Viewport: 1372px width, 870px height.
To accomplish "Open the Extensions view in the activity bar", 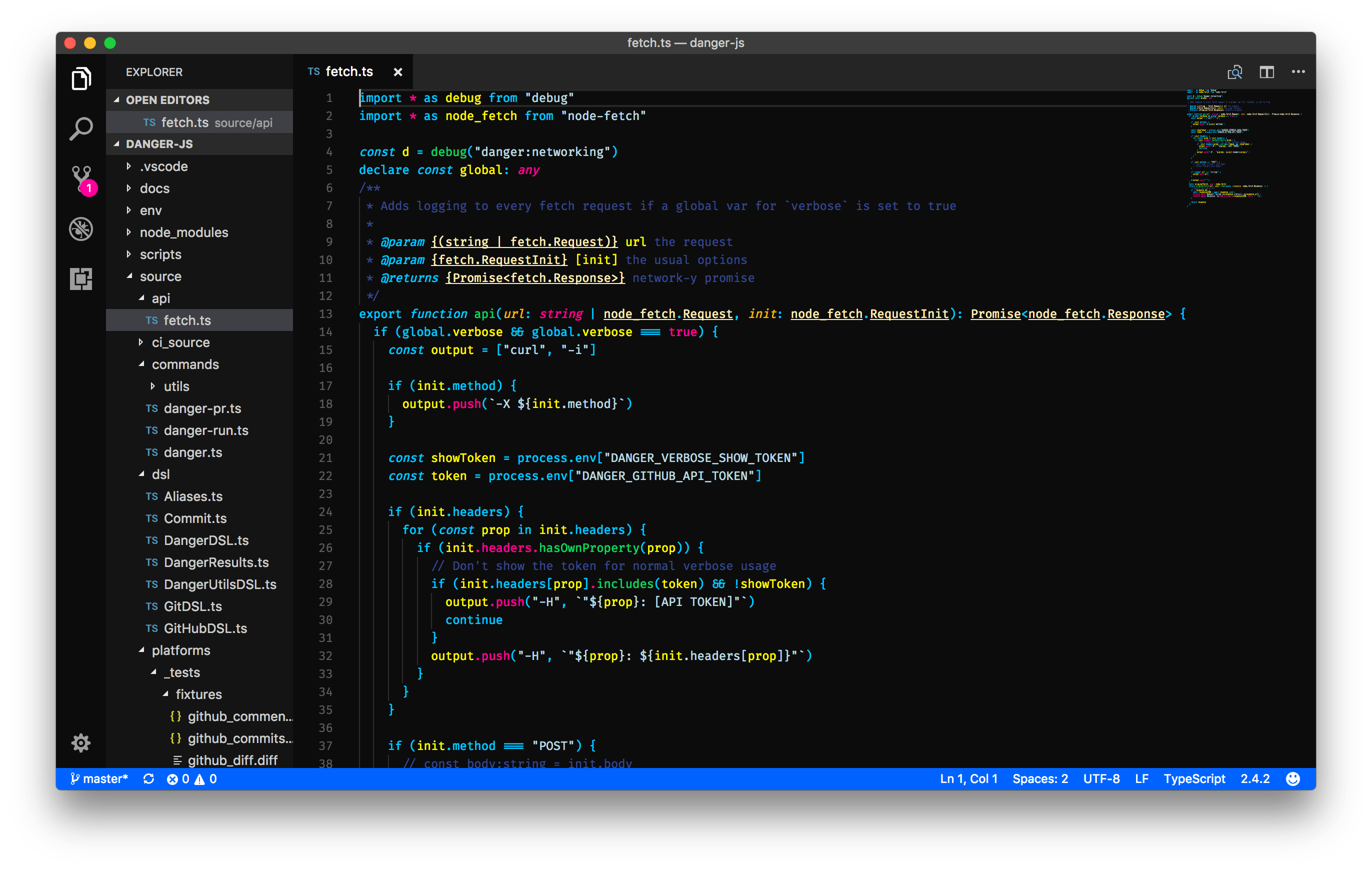I will pyautogui.click(x=81, y=278).
